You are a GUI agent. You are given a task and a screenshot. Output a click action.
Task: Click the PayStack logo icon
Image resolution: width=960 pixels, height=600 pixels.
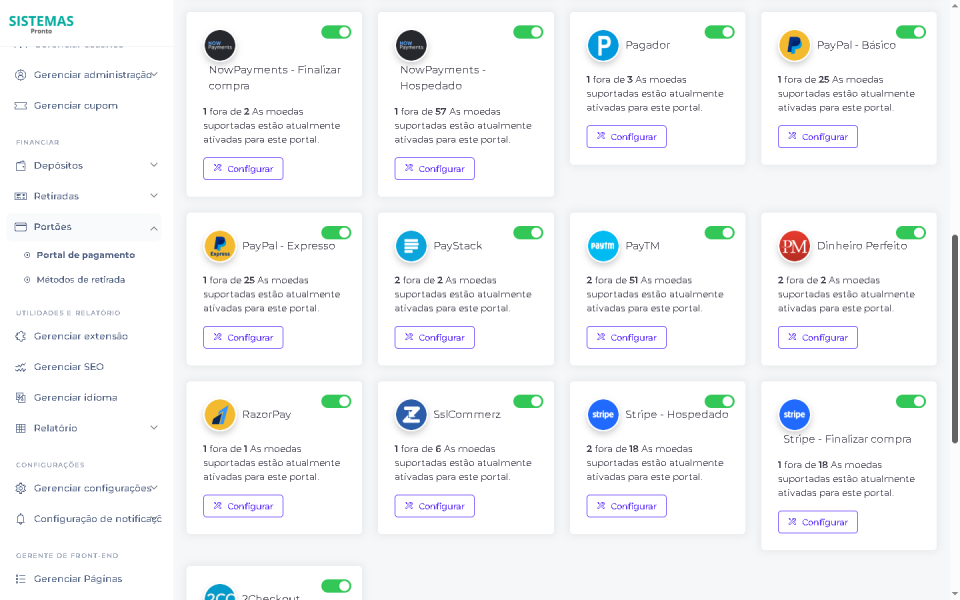point(410,246)
